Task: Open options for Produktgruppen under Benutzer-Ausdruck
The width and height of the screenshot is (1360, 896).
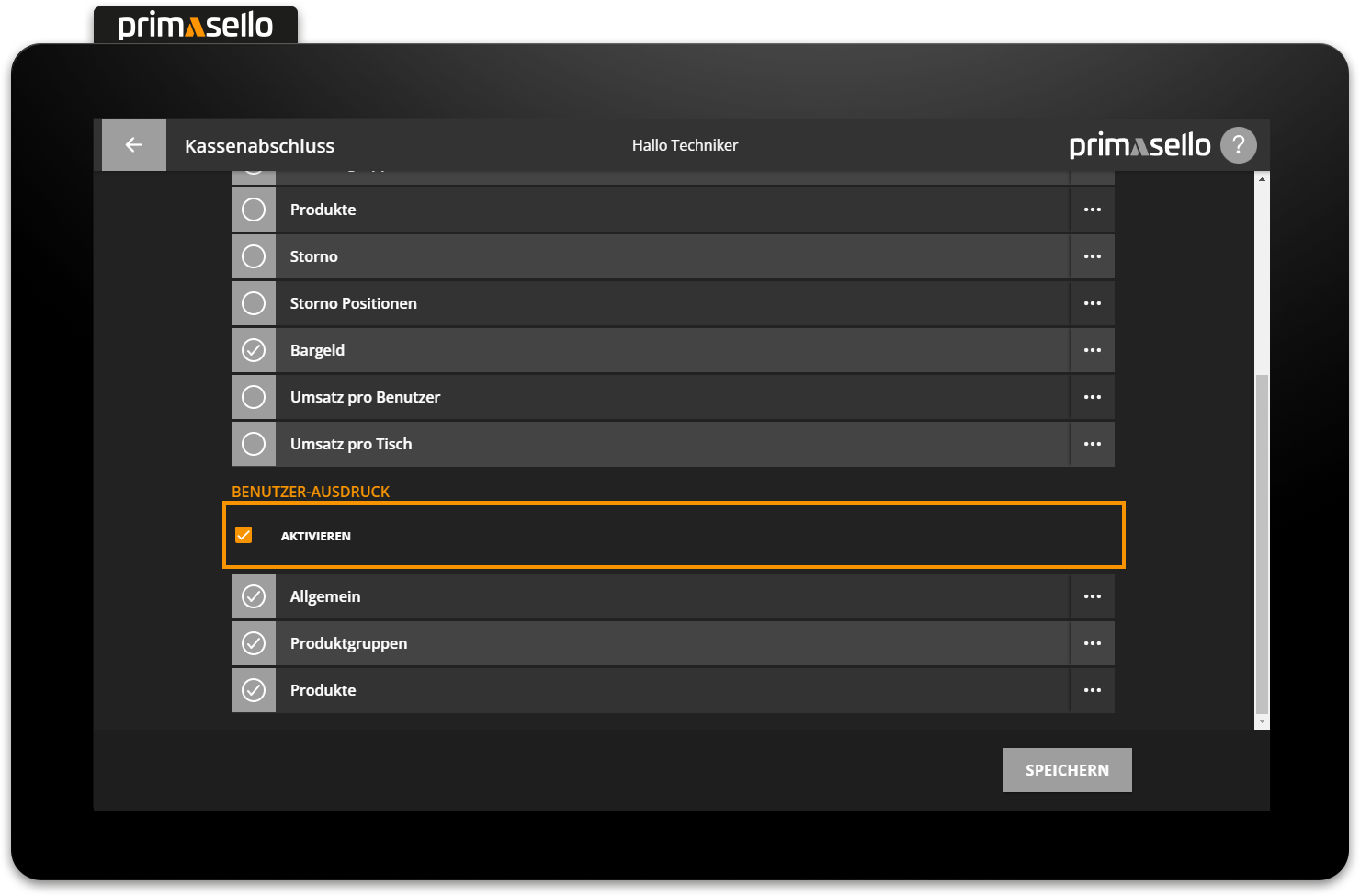Action: coord(1092,642)
